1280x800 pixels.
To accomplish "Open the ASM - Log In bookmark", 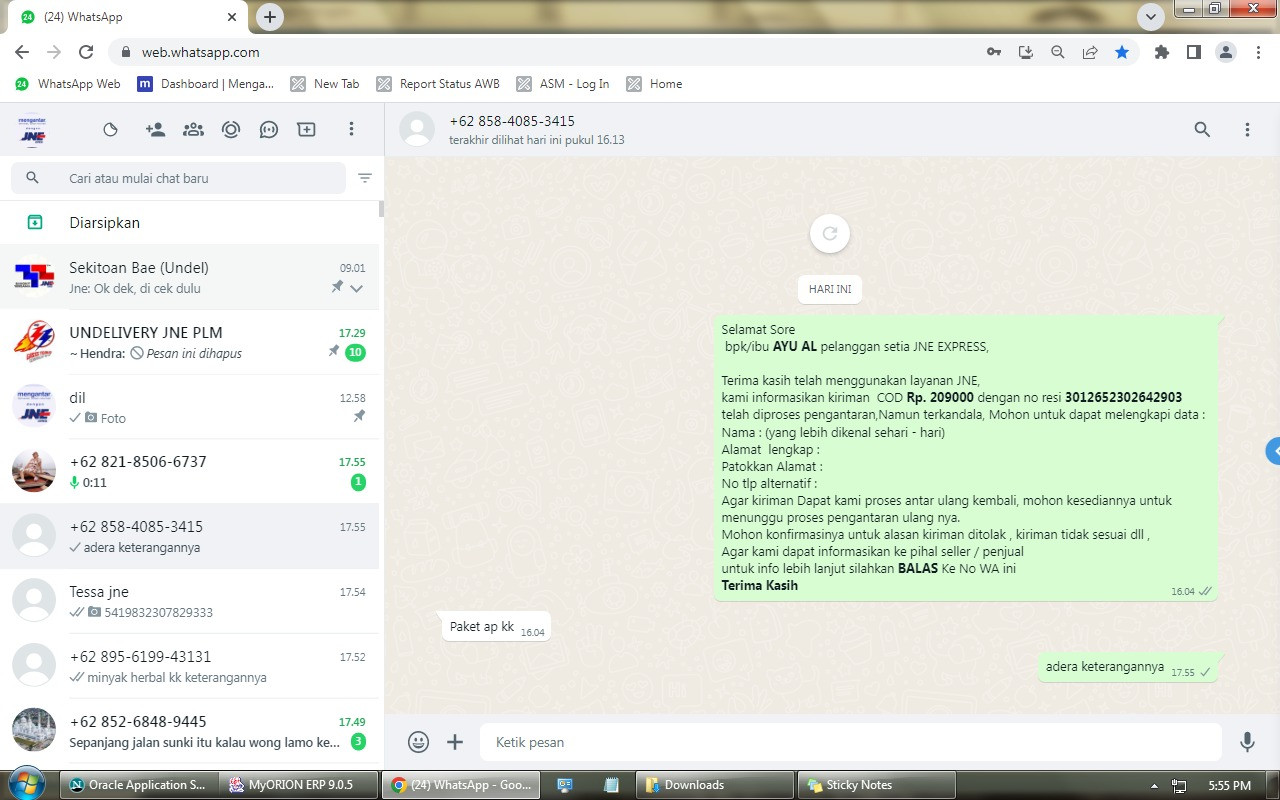I will coord(562,84).
